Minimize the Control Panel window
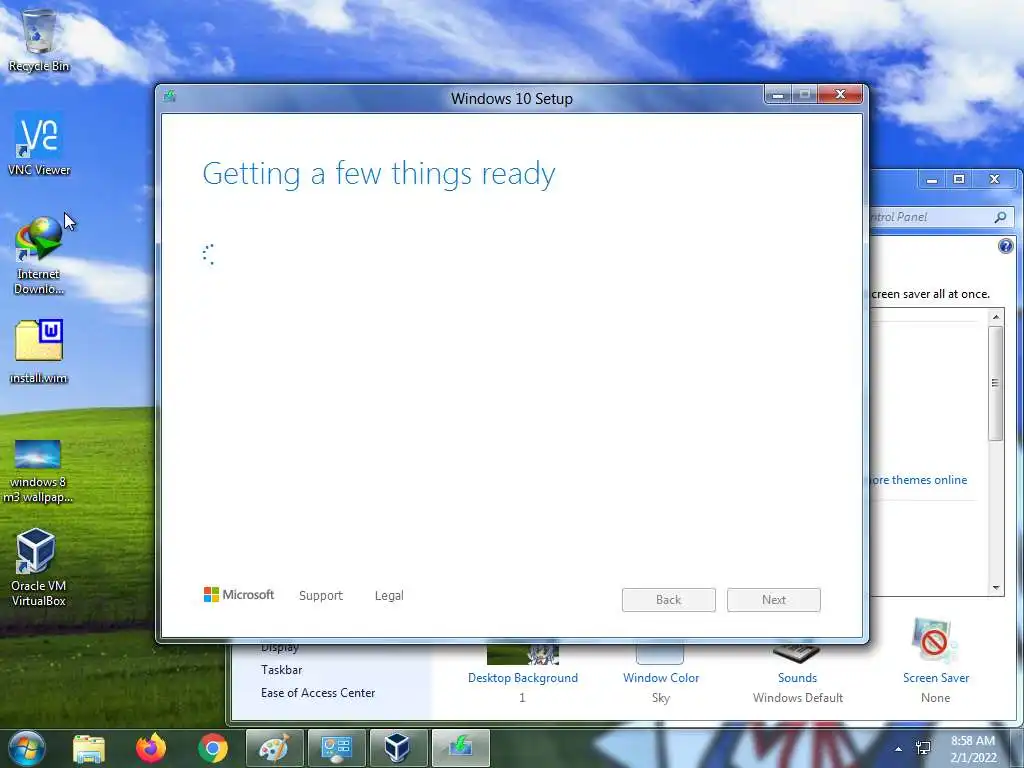Screen dimensions: 1024x768 pos(932,179)
